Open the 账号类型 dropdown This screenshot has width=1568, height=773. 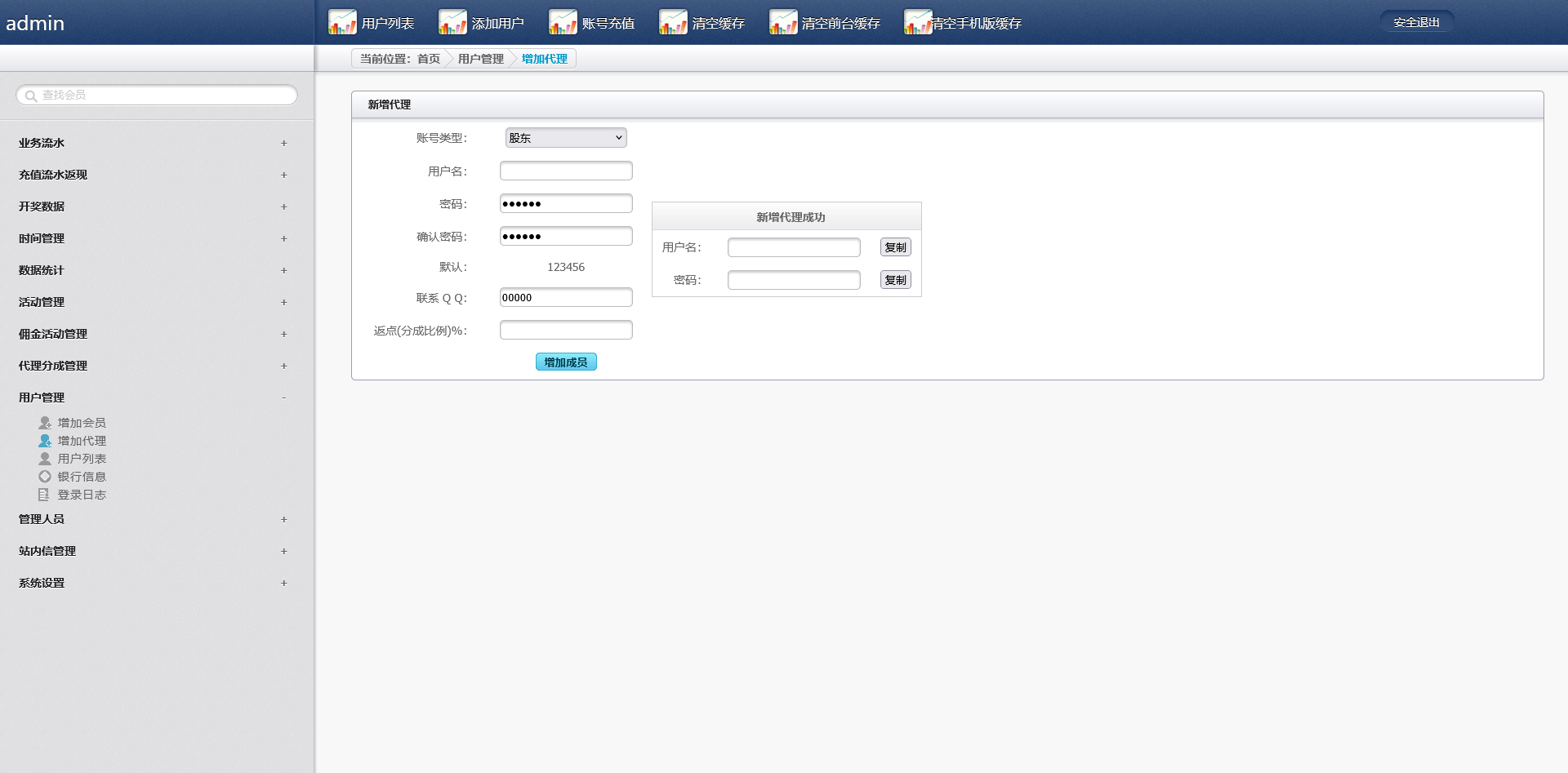pos(566,138)
